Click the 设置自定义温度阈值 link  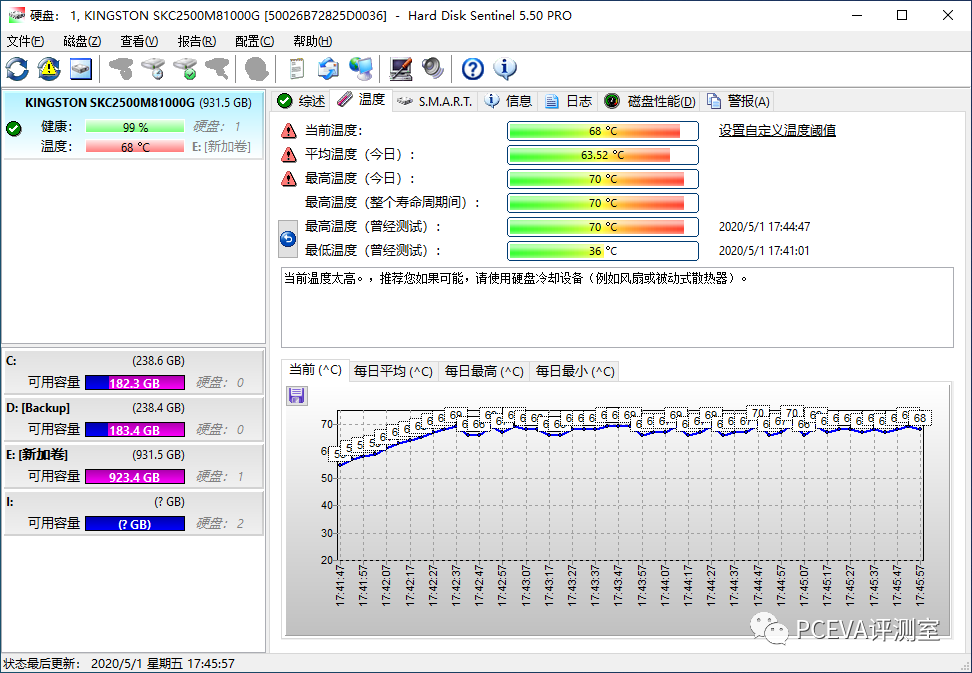pos(777,130)
